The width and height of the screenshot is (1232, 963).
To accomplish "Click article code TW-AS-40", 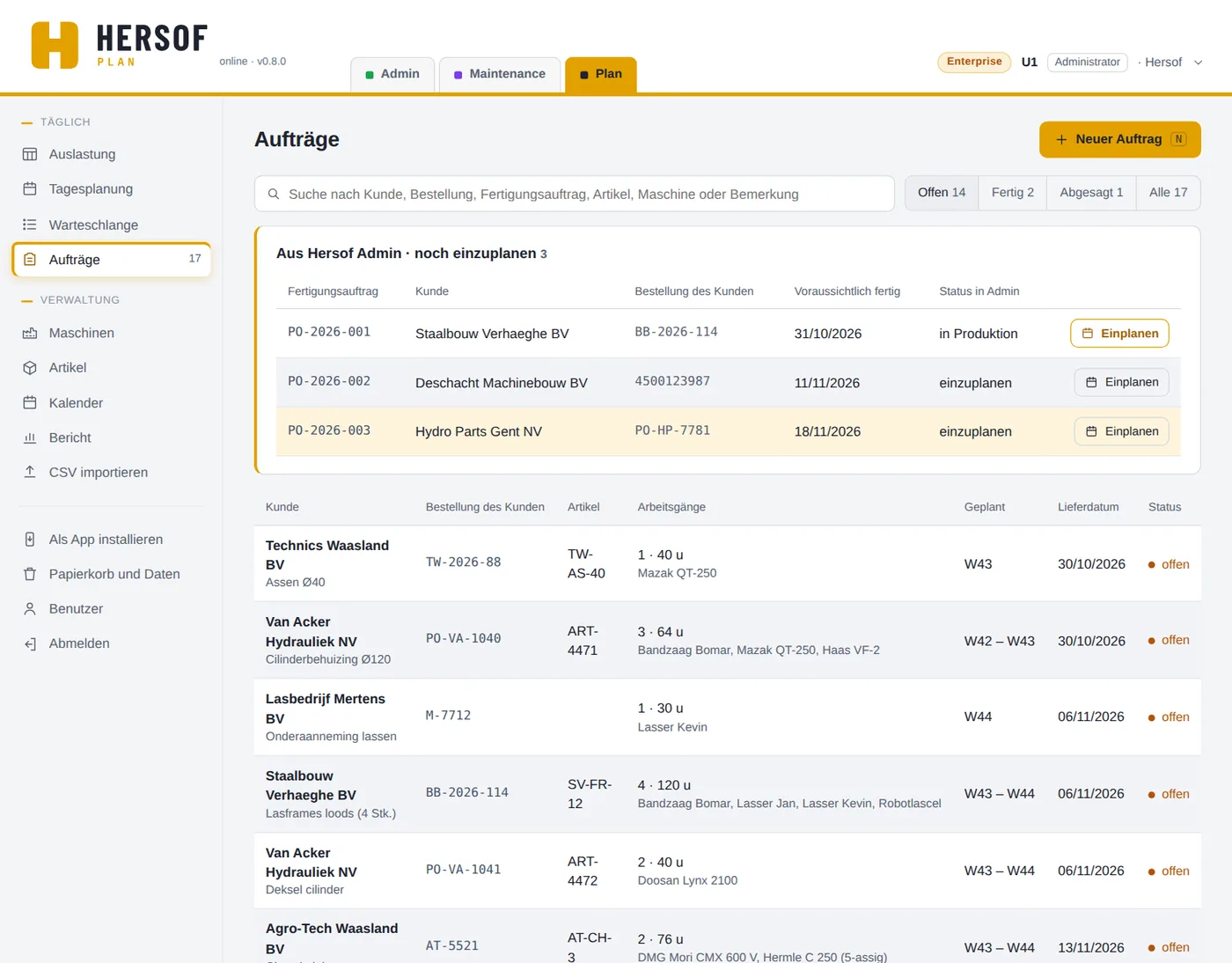I will tap(586, 563).
